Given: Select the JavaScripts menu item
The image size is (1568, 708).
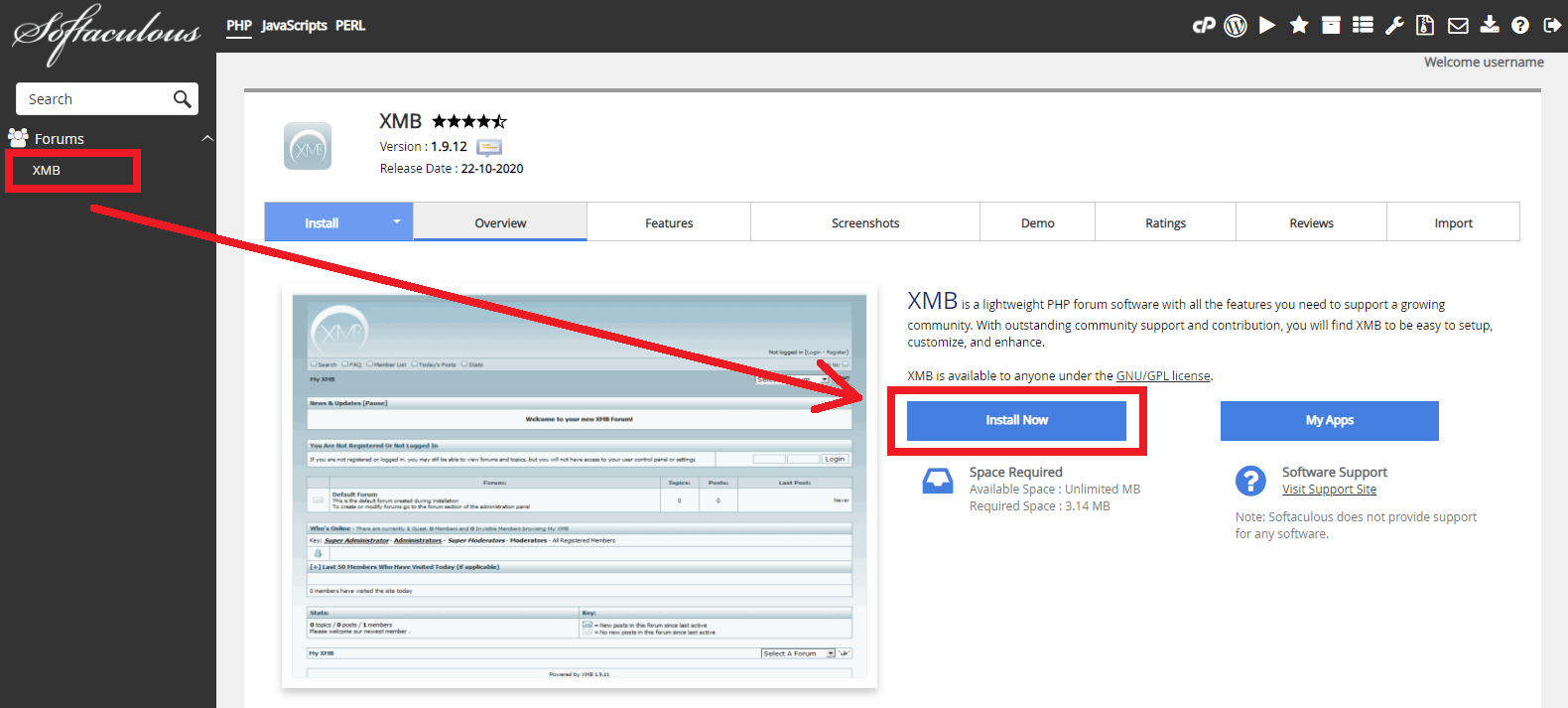Looking at the screenshot, I should coord(294,26).
